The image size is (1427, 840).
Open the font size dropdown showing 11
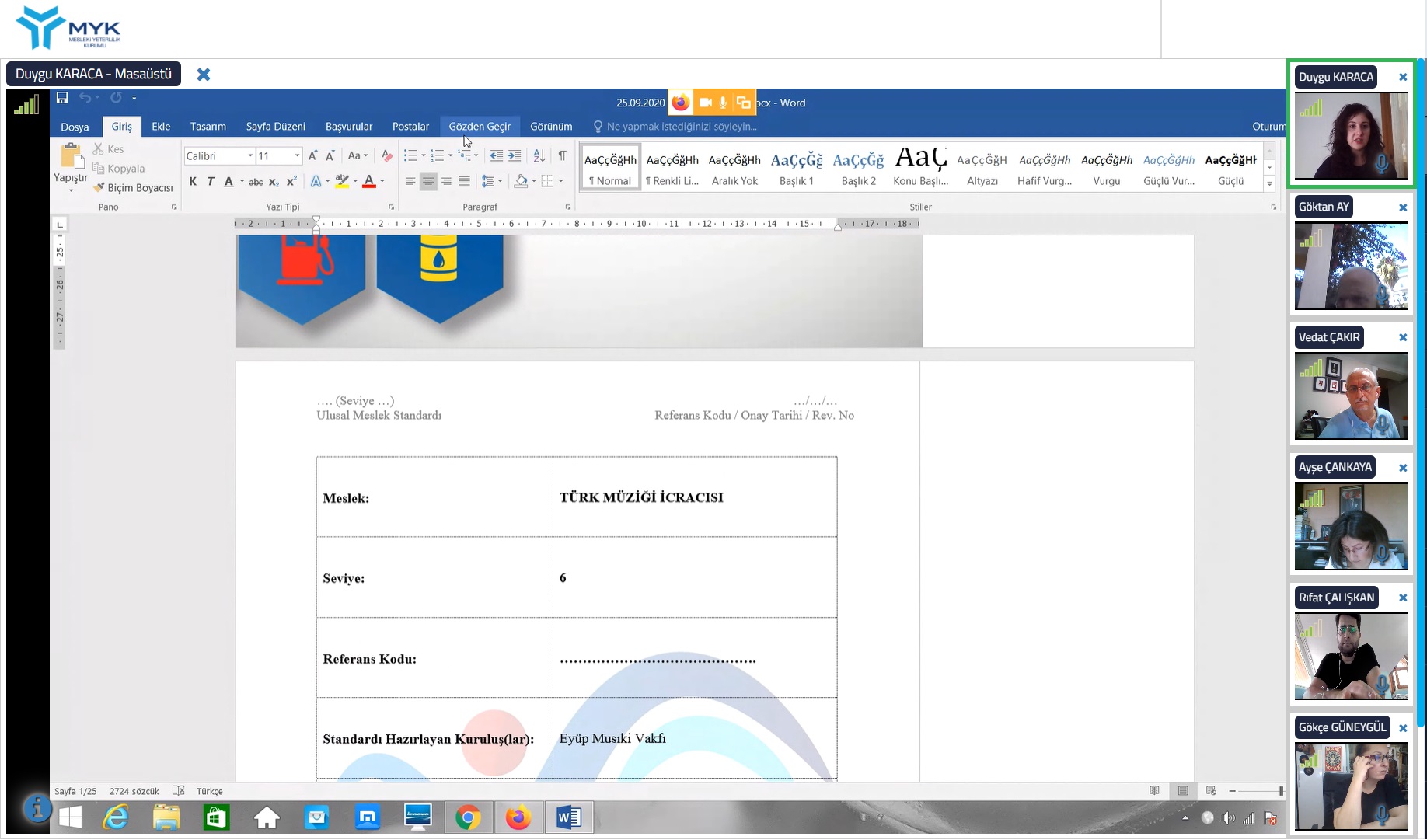tap(297, 156)
